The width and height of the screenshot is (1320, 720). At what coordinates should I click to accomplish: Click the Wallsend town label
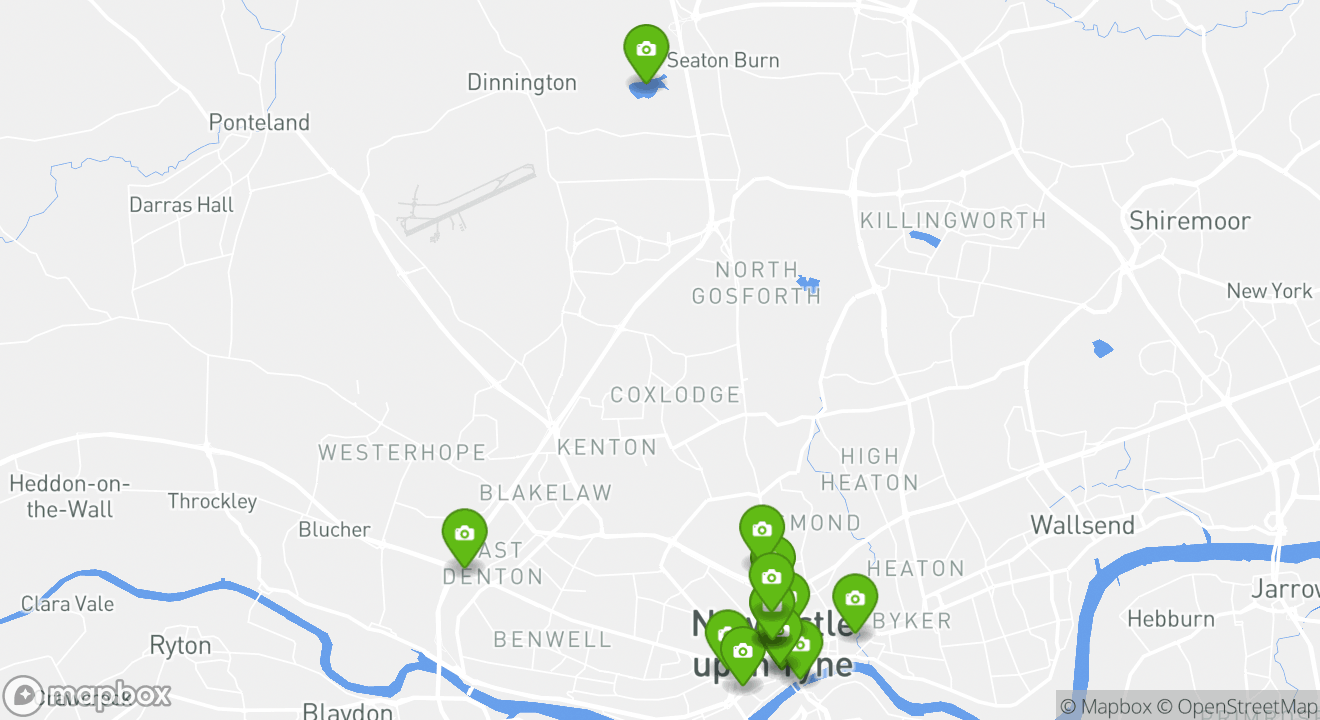(1083, 525)
